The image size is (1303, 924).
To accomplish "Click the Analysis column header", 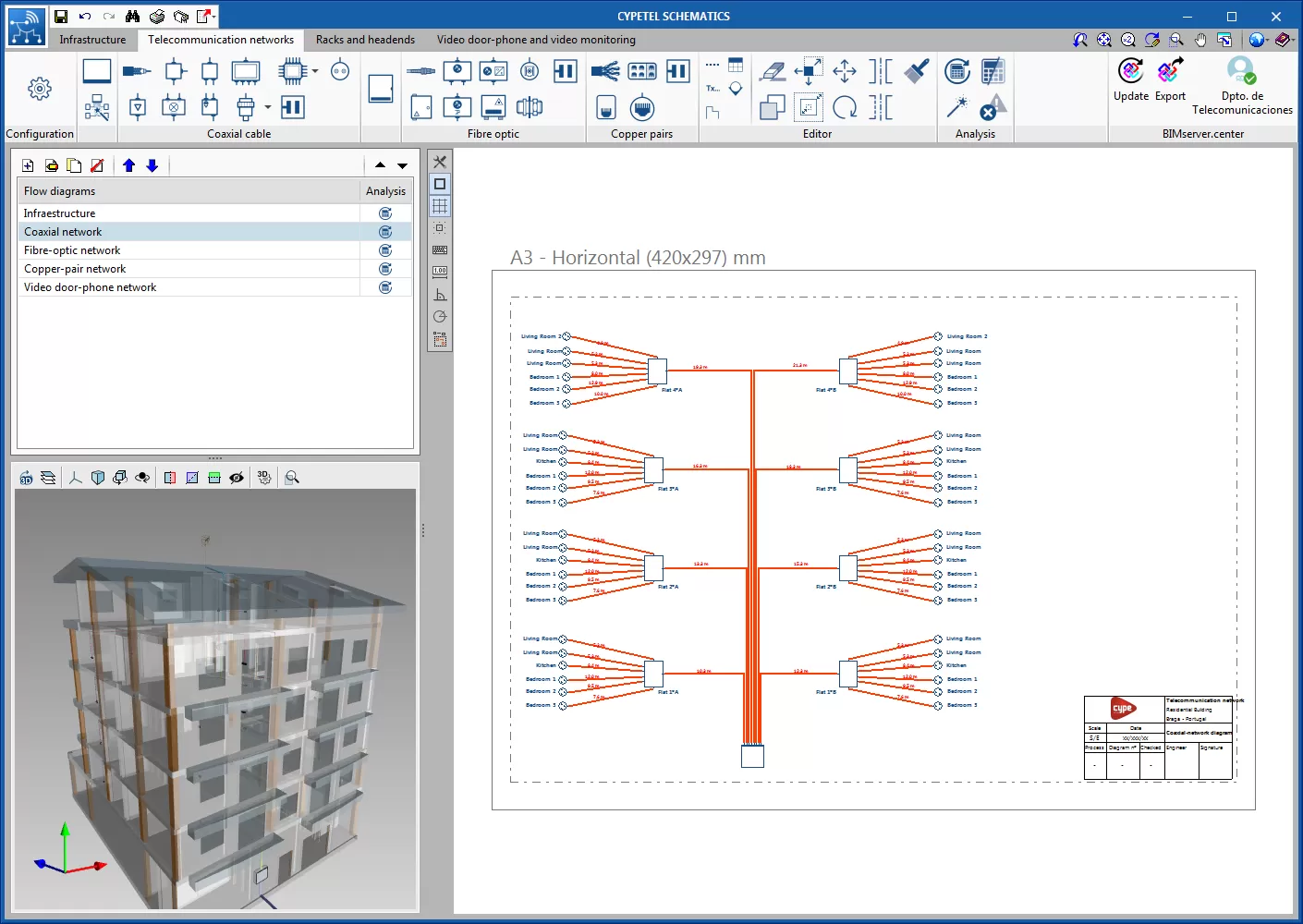I will [385, 191].
